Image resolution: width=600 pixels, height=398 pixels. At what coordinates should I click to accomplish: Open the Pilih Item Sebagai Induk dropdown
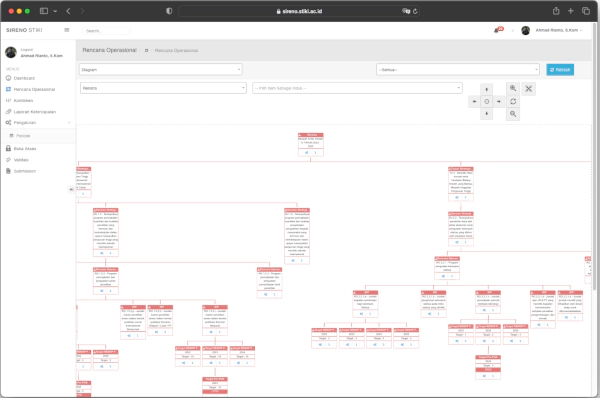[x=357, y=88]
